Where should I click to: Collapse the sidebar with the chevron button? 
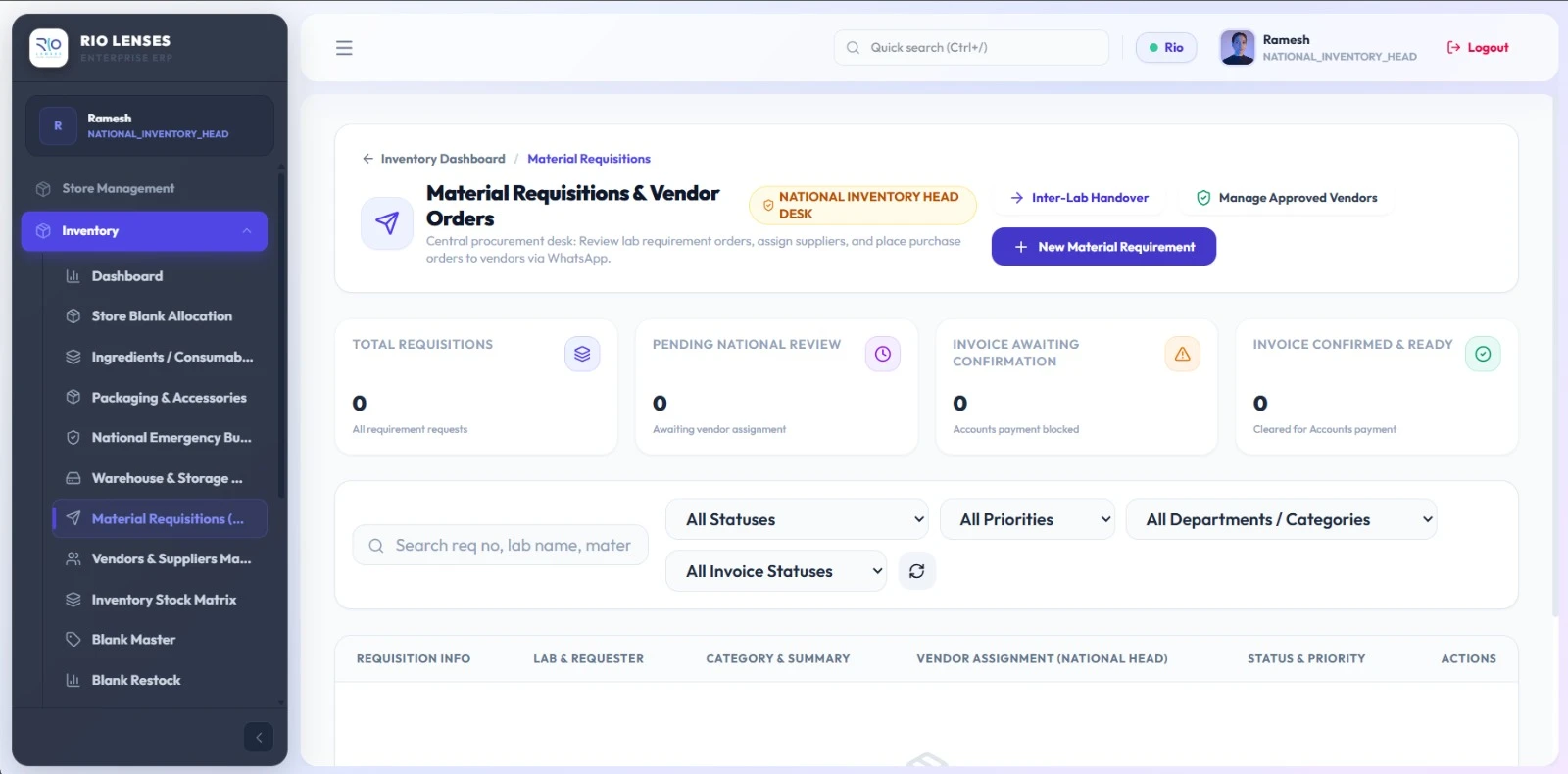point(259,737)
